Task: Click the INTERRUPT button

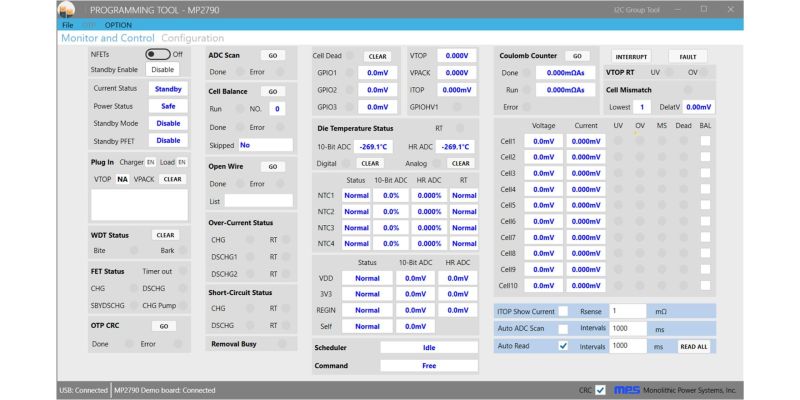Action: (631, 57)
